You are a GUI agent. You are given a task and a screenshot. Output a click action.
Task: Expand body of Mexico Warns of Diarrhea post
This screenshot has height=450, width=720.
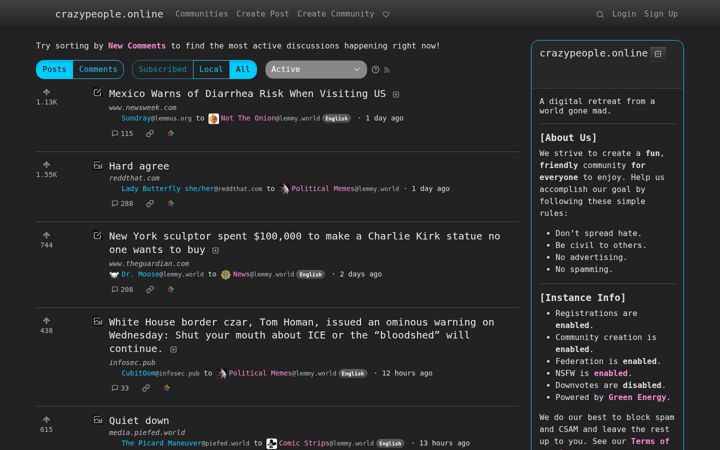[x=396, y=95]
